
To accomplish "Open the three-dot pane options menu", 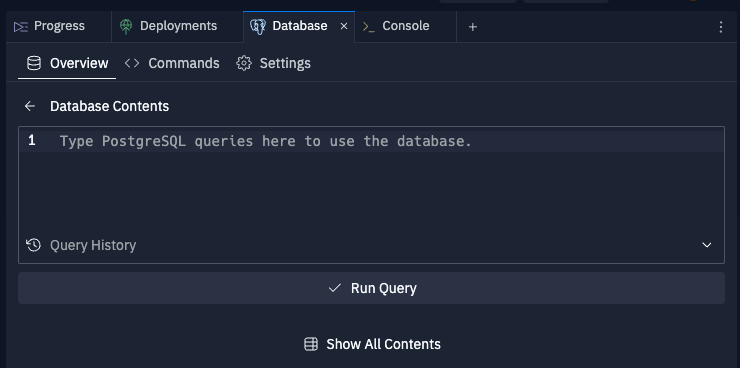I will point(721,27).
